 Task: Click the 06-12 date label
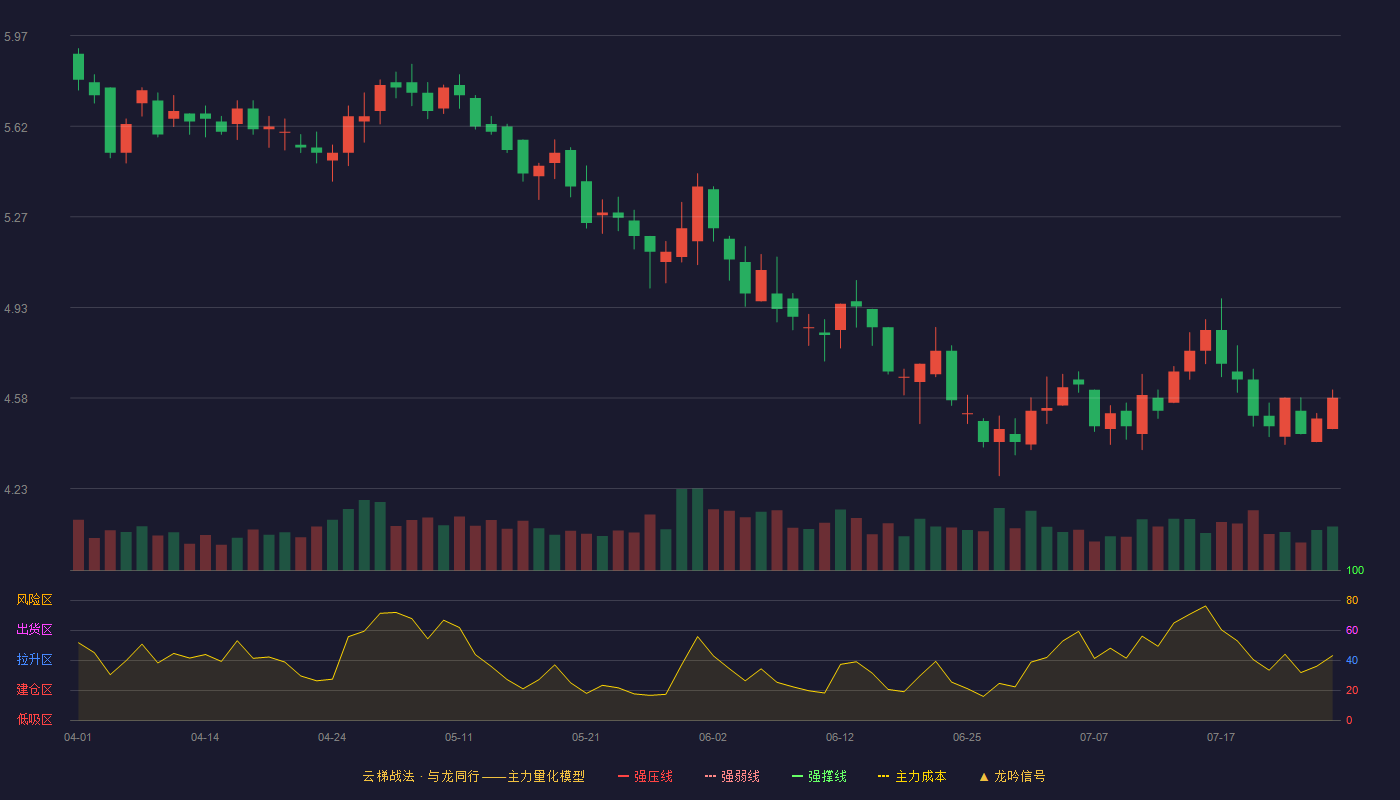[840, 737]
